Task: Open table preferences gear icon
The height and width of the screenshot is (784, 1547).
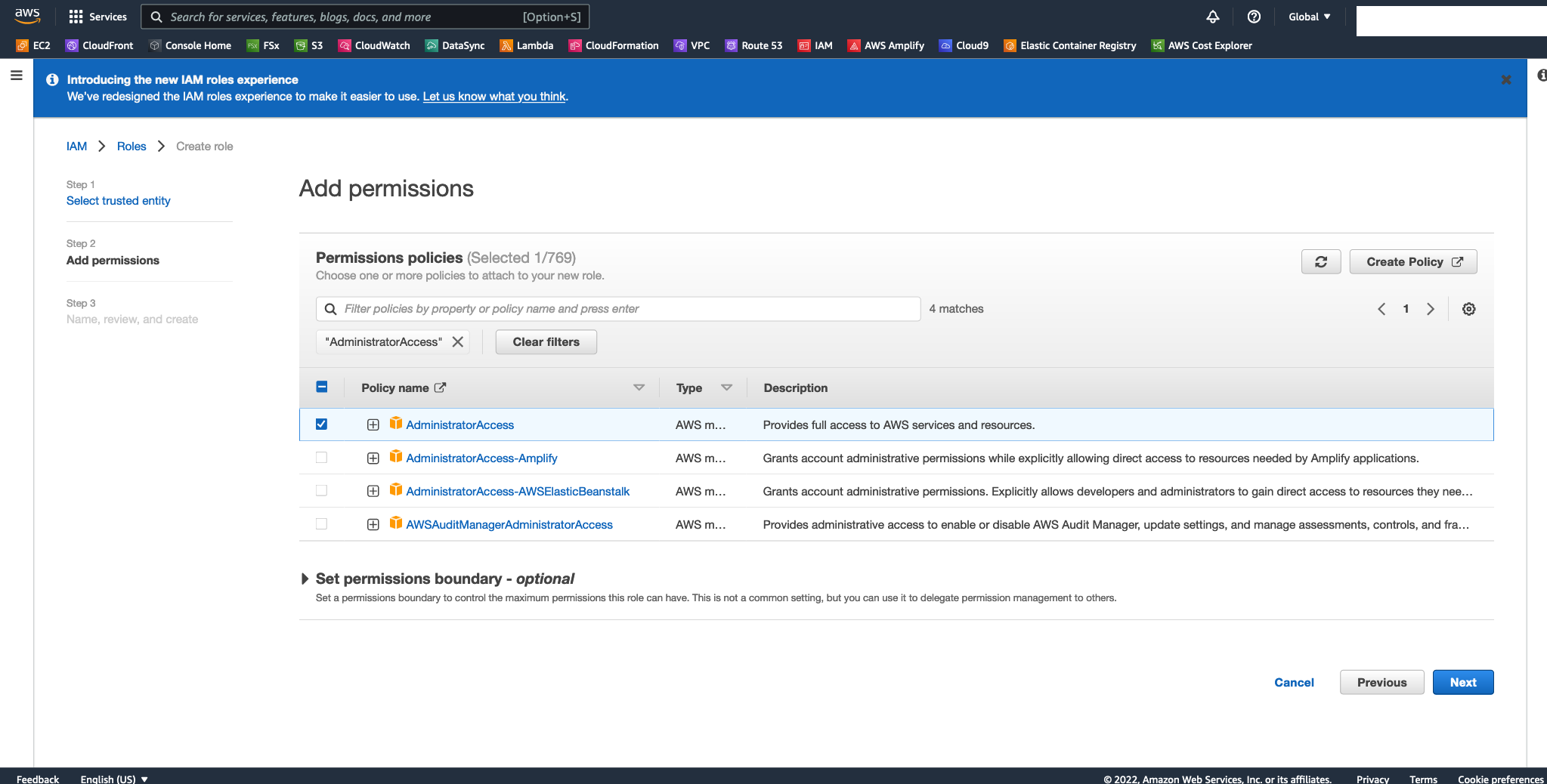Action: [1468, 309]
